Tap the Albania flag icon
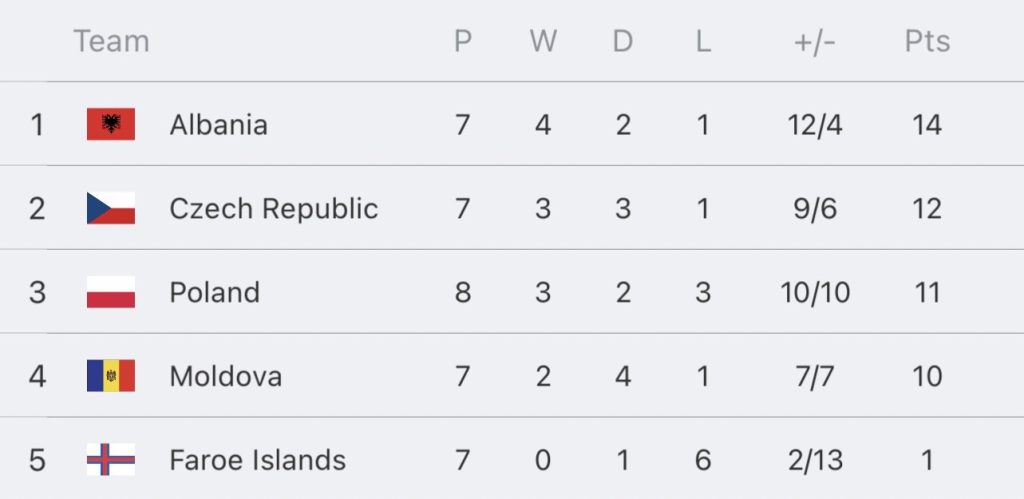Image resolution: width=1024 pixels, height=499 pixels. pyautogui.click(x=111, y=124)
